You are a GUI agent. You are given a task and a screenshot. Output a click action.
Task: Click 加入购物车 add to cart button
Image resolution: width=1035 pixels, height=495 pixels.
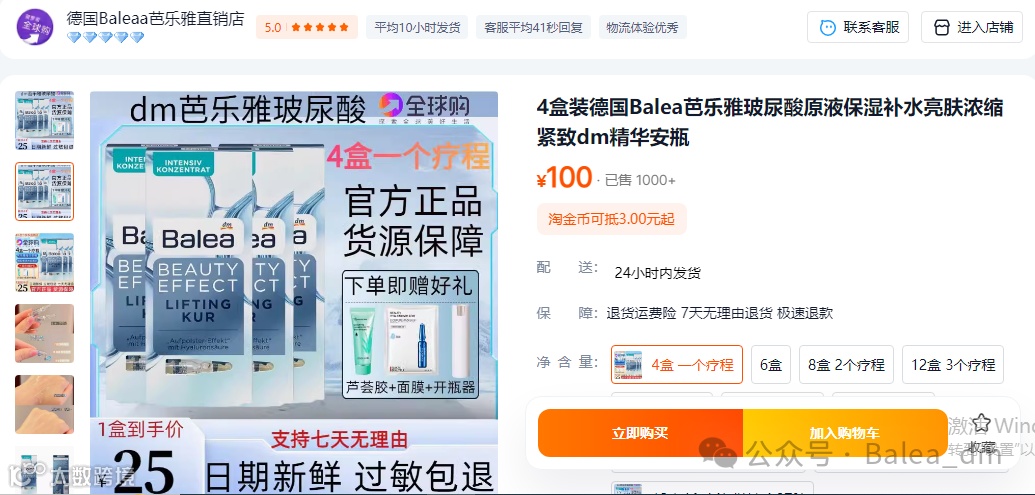pos(845,433)
